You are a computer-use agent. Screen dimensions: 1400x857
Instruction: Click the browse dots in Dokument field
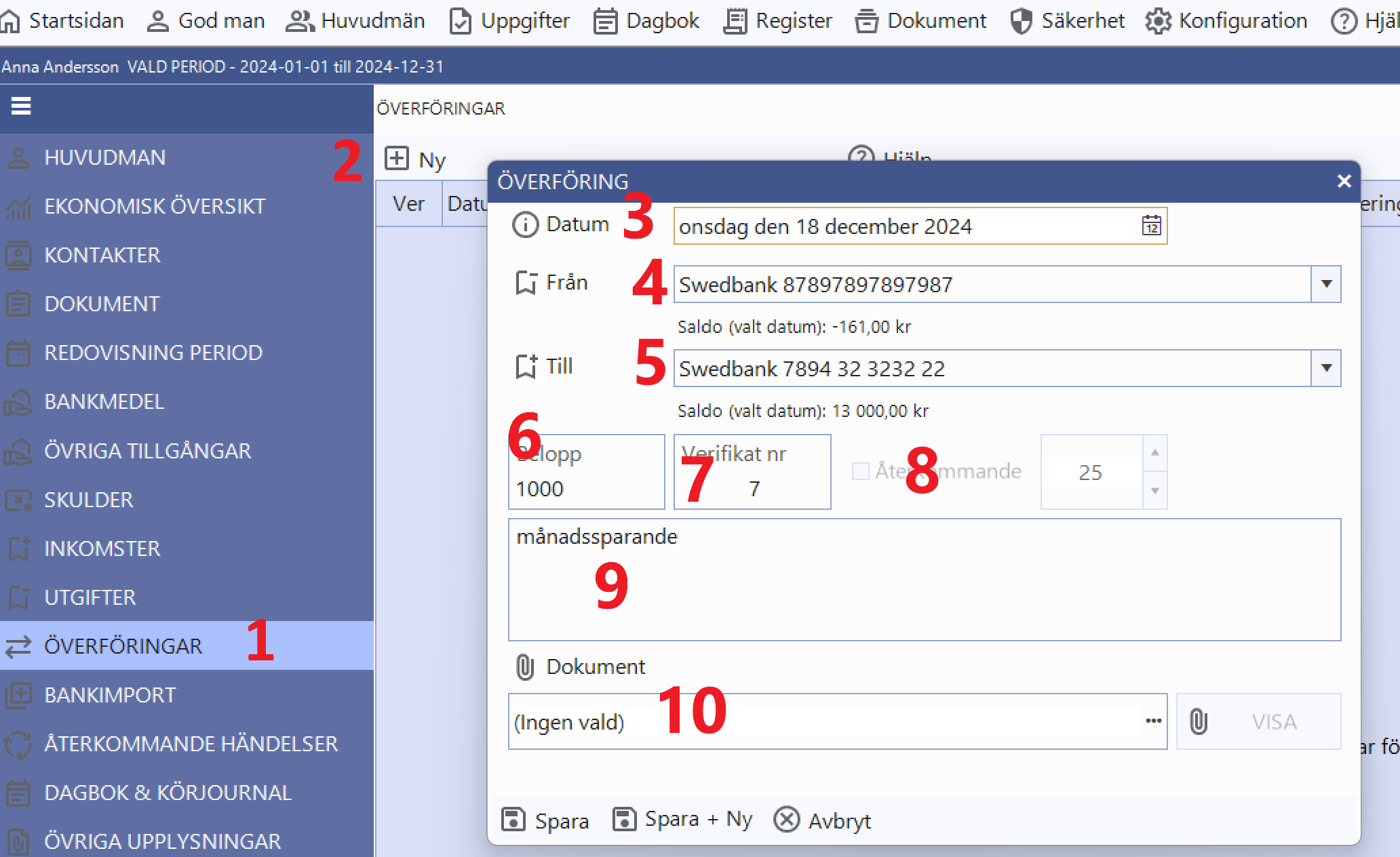[x=1153, y=721]
